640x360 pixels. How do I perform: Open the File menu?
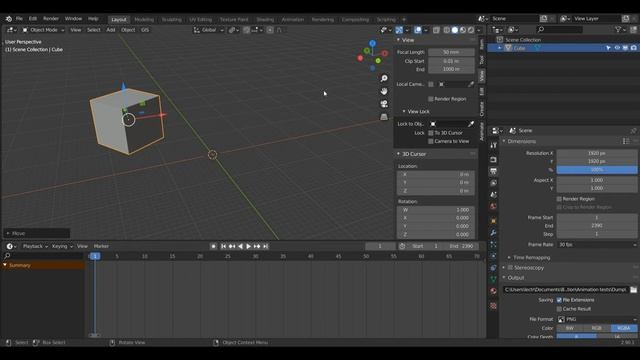19,19
